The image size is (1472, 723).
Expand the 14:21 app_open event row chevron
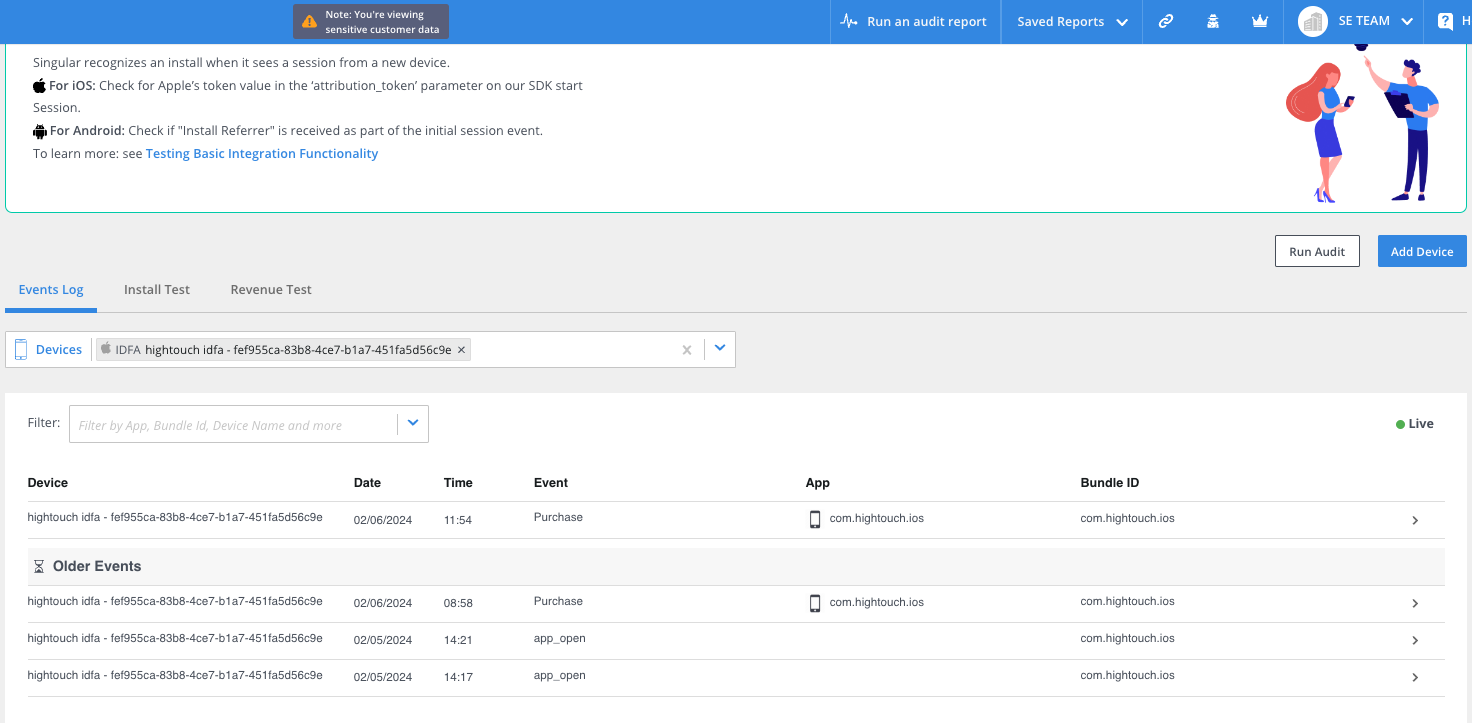click(1415, 640)
